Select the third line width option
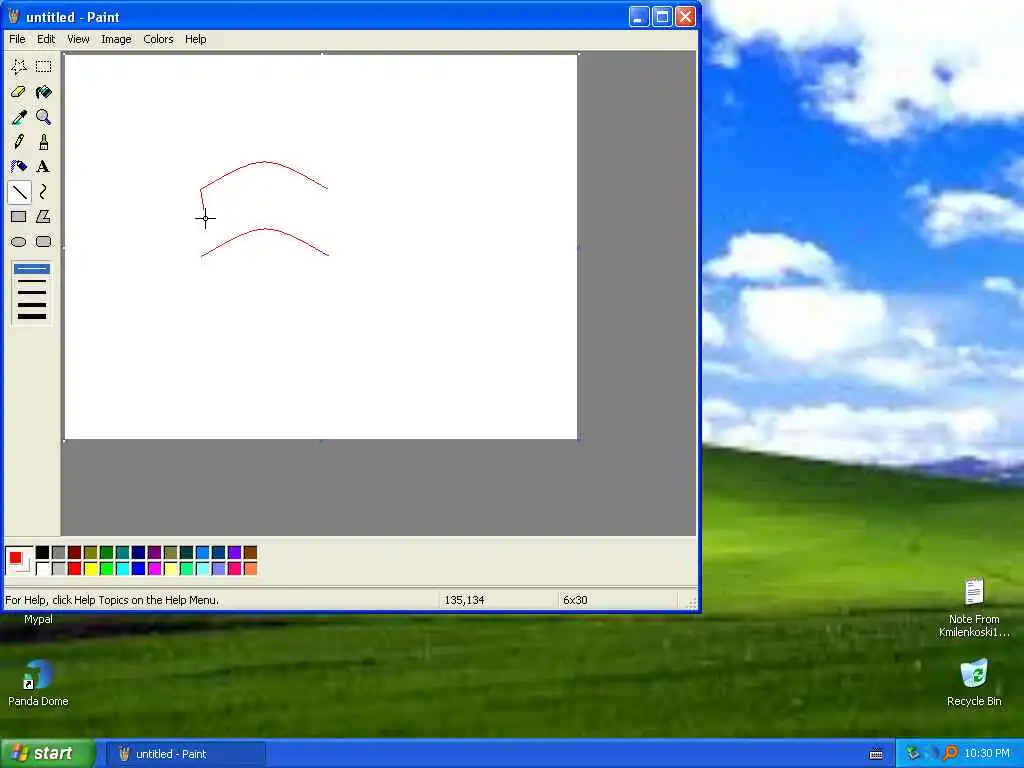Image resolution: width=1024 pixels, height=768 pixels. (x=31, y=293)
